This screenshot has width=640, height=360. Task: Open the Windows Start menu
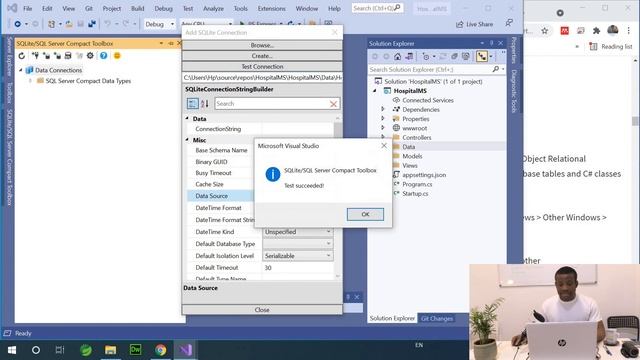point(12,350)
